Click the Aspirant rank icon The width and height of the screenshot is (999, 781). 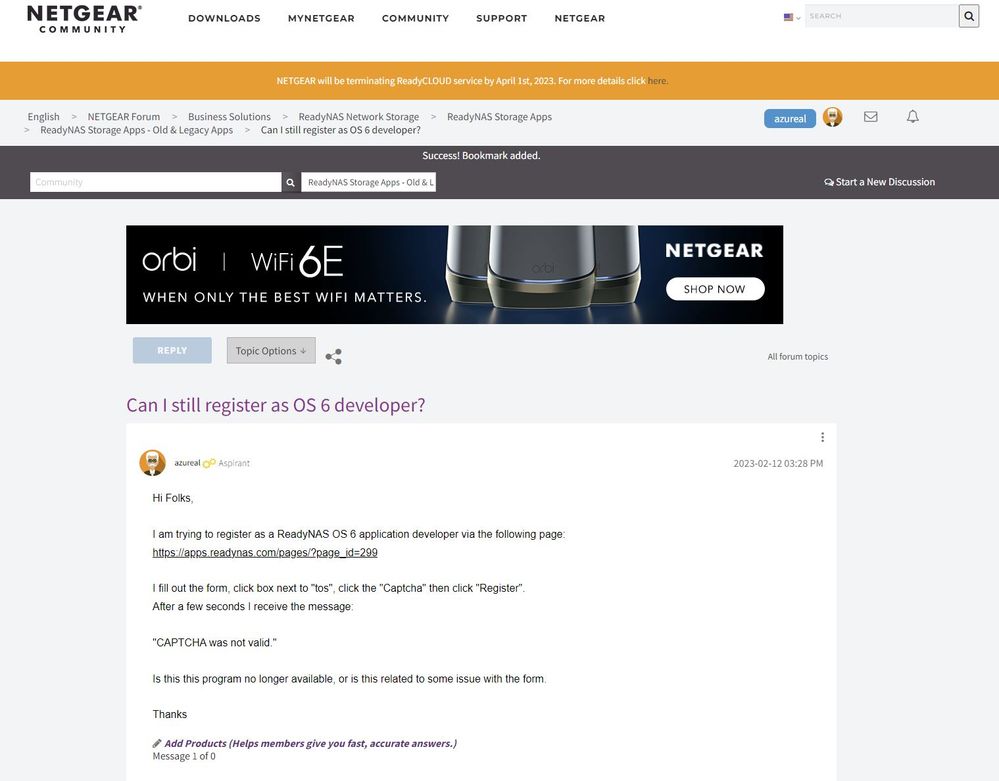tap(209, 463)
